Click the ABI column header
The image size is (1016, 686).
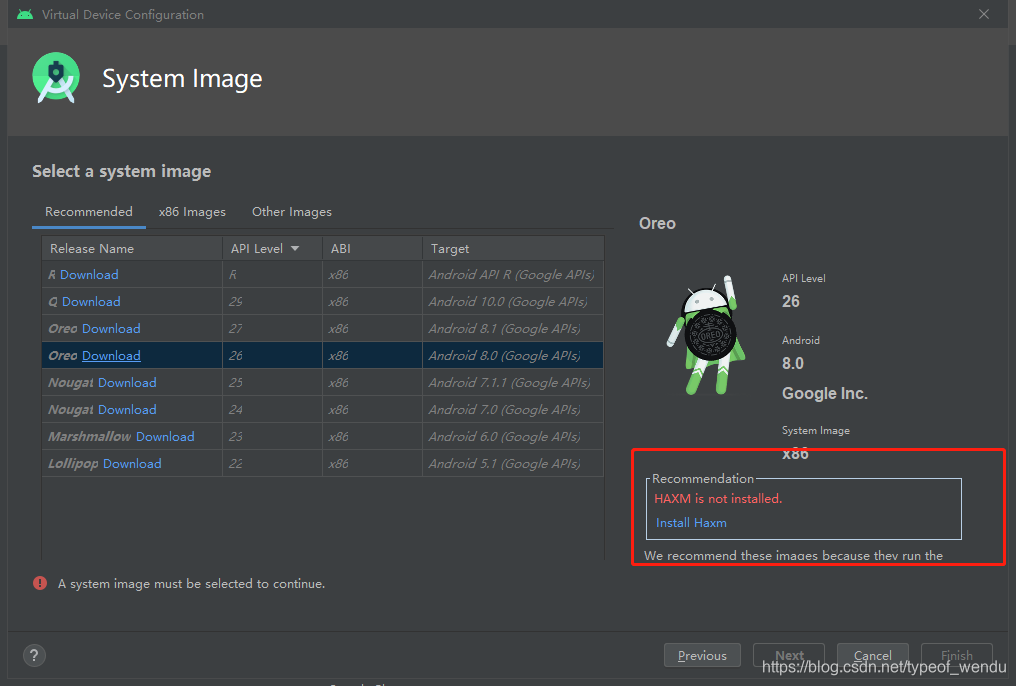(x=373, y=249)
